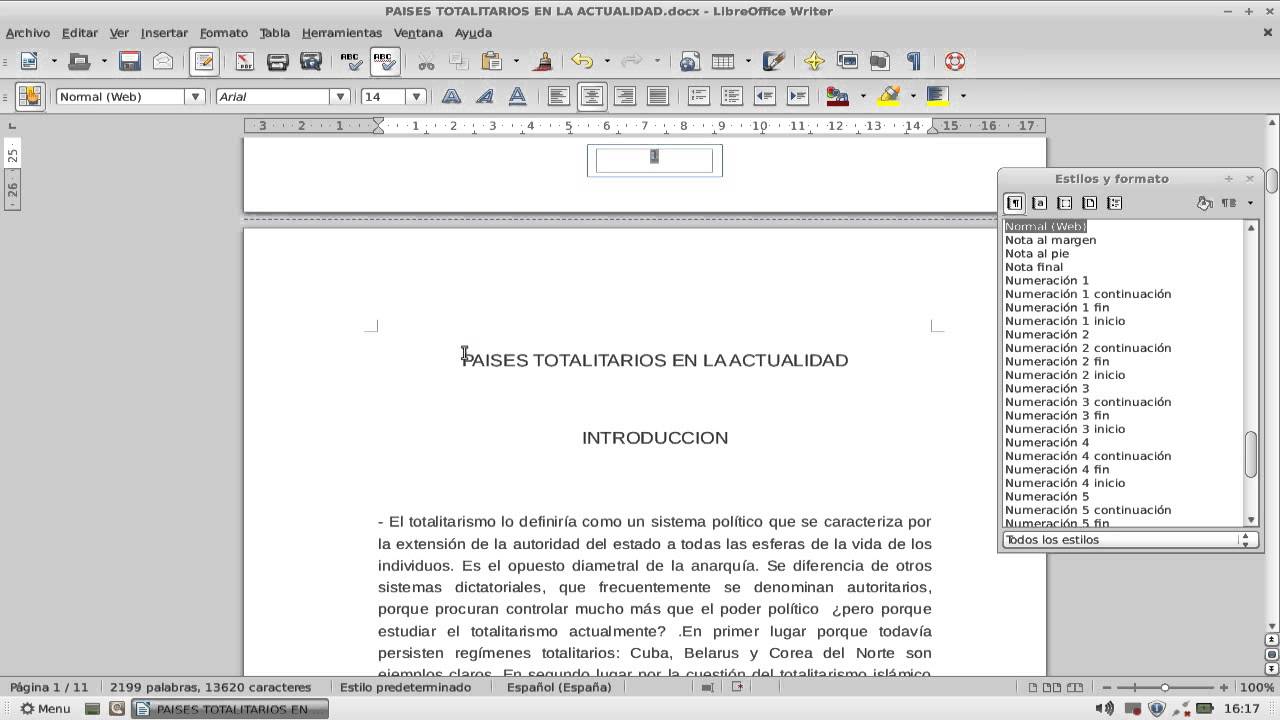Screen dimensions: 1280x720
Task: Open the Herramientas menu
Action: 342,33
